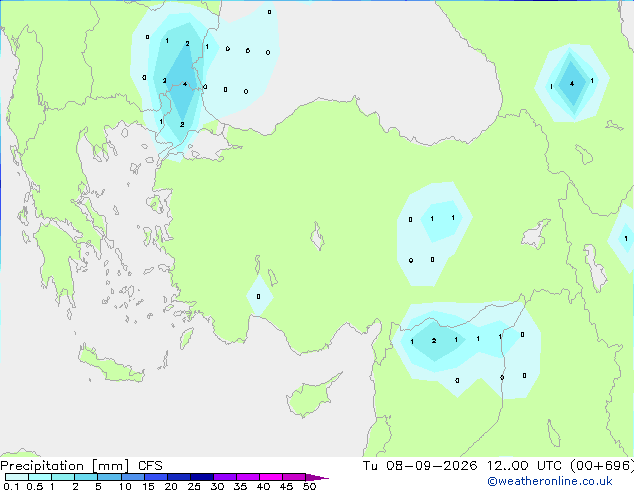Click the '50' legend scale label
Screen dimensions: 634x490
309,486
